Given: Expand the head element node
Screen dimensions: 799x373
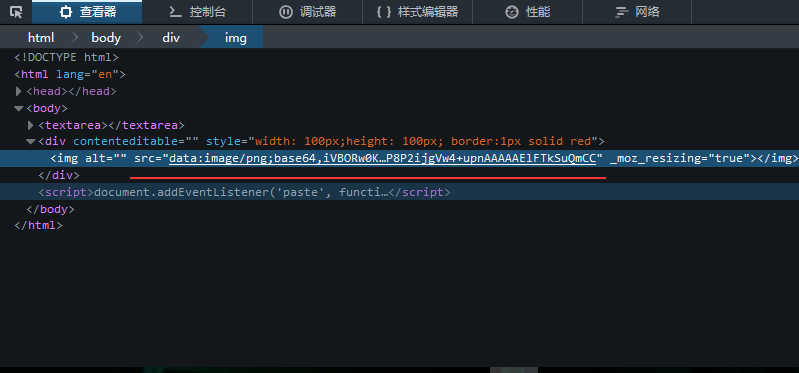Looking at the screenshot, I should pos(19,91).
